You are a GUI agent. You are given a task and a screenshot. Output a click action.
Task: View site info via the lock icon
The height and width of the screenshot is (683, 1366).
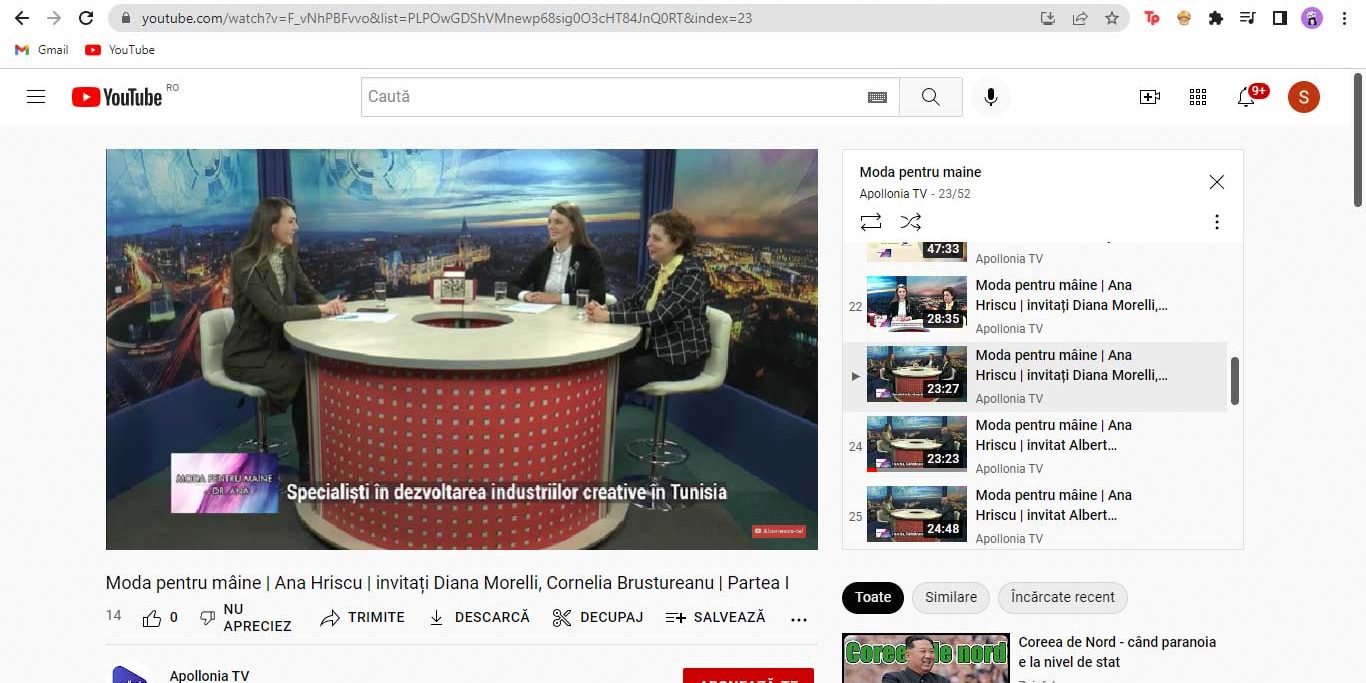[126, 18]
